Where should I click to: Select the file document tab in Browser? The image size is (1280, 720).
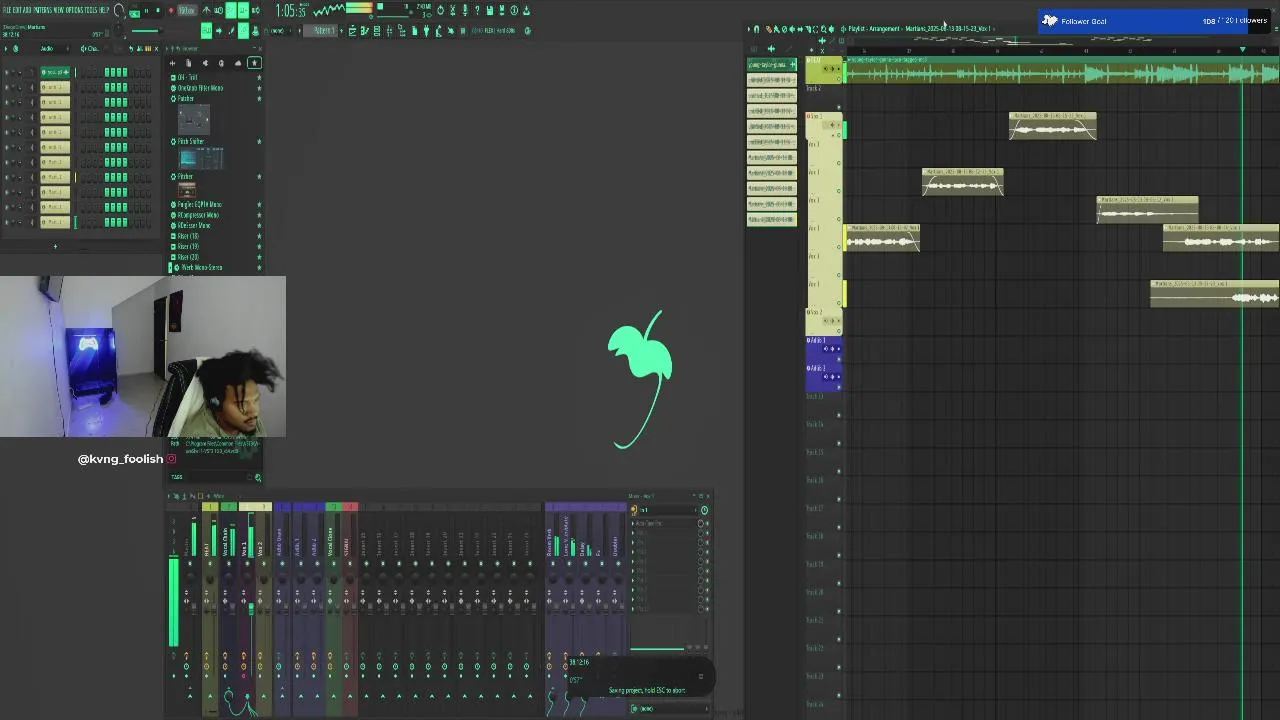click(189, 63)
